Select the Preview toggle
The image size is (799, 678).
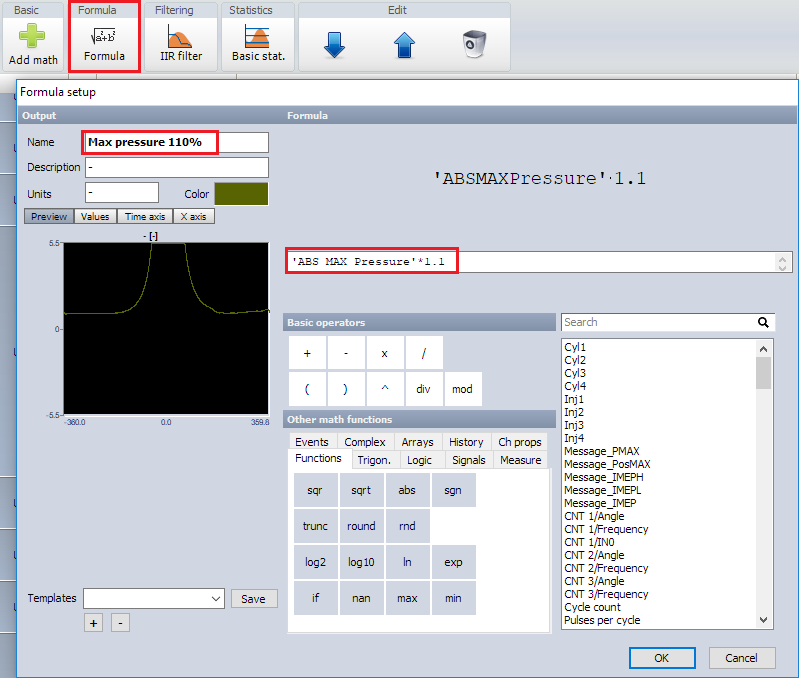tap(49, 216)
